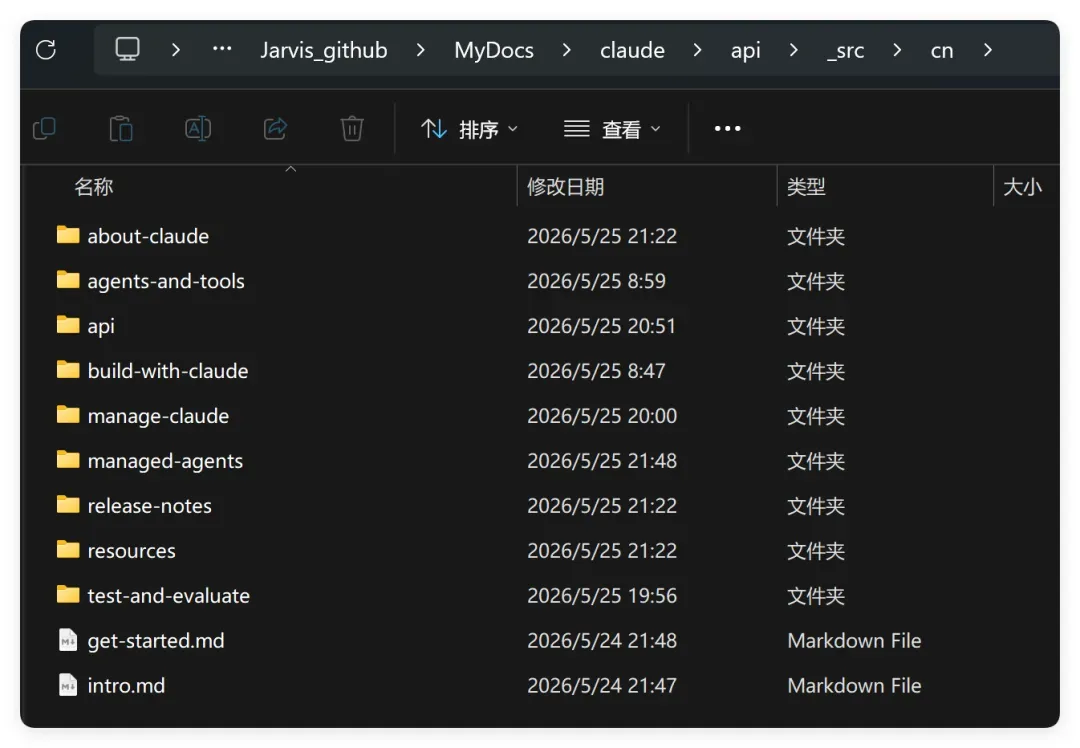Click the Share toolbar icon
The image size is (1080, 748).
275,129
